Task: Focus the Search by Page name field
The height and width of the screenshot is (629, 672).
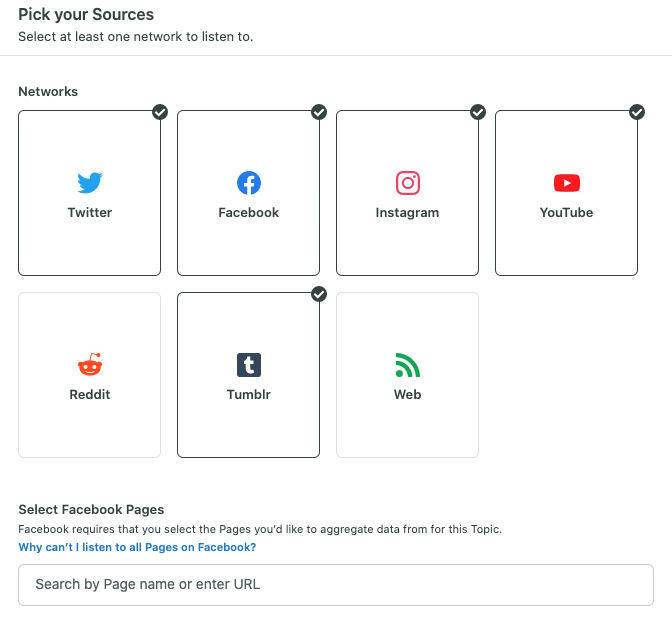Action: 336,585
